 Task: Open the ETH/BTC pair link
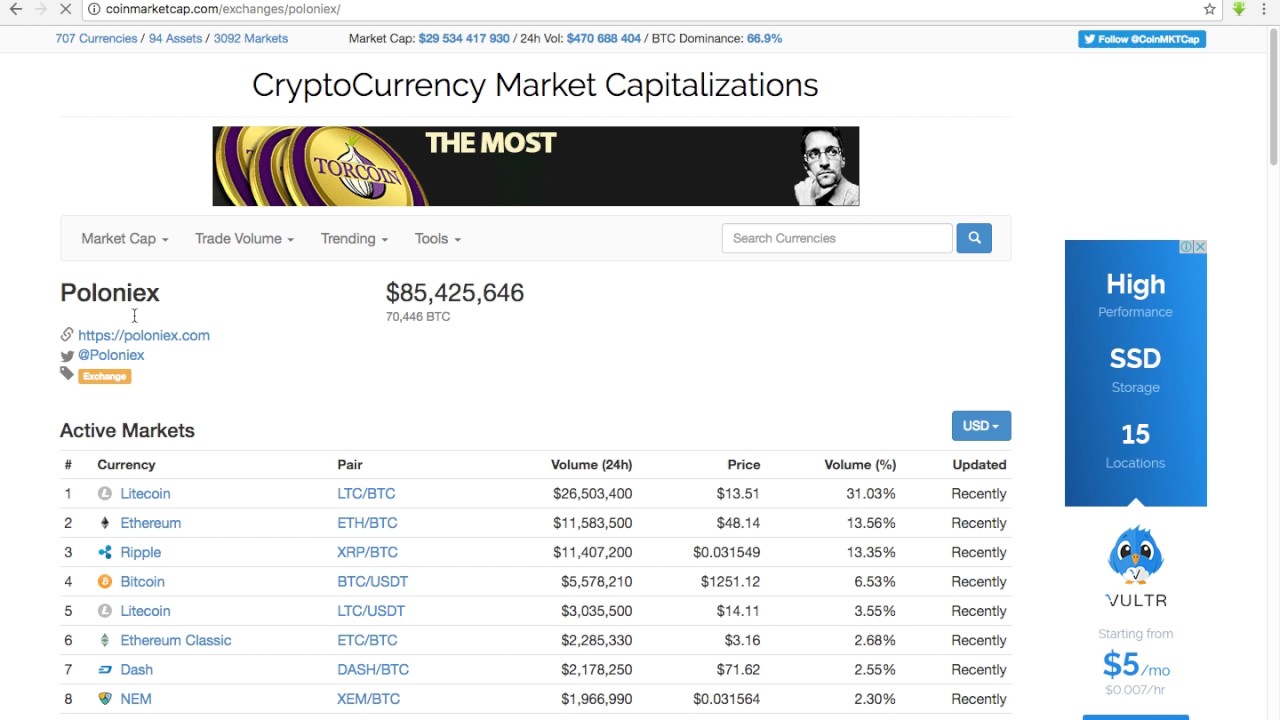click(x=367, y=523)
